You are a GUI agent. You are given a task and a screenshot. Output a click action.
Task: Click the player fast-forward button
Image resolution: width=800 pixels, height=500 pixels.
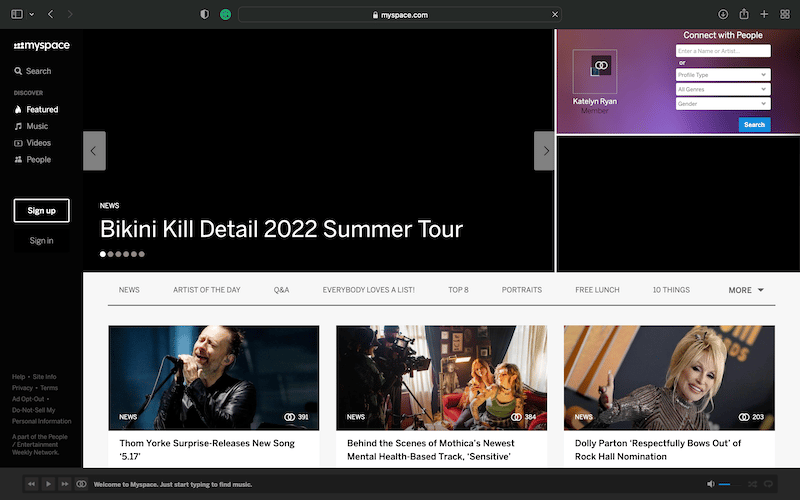[x=64, y=484]
